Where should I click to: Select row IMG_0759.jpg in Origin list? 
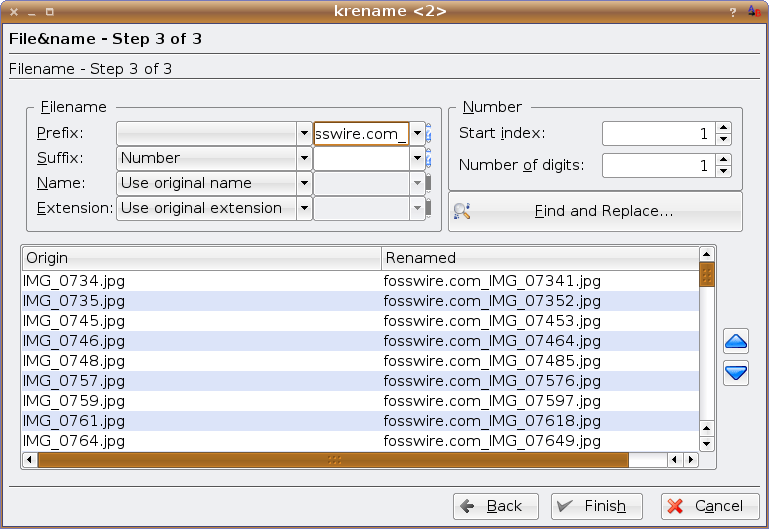(74, 401)
